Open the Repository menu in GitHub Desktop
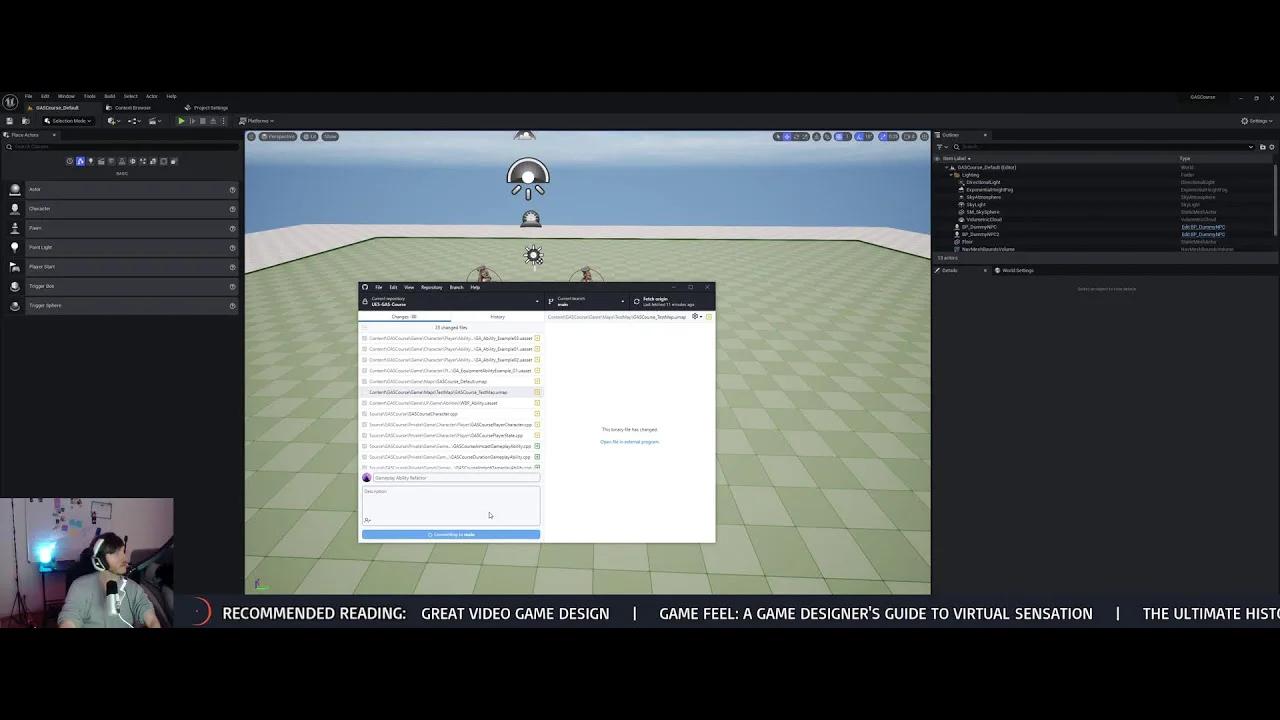Viewport: 1280px width, 720px height. [431, 287]
